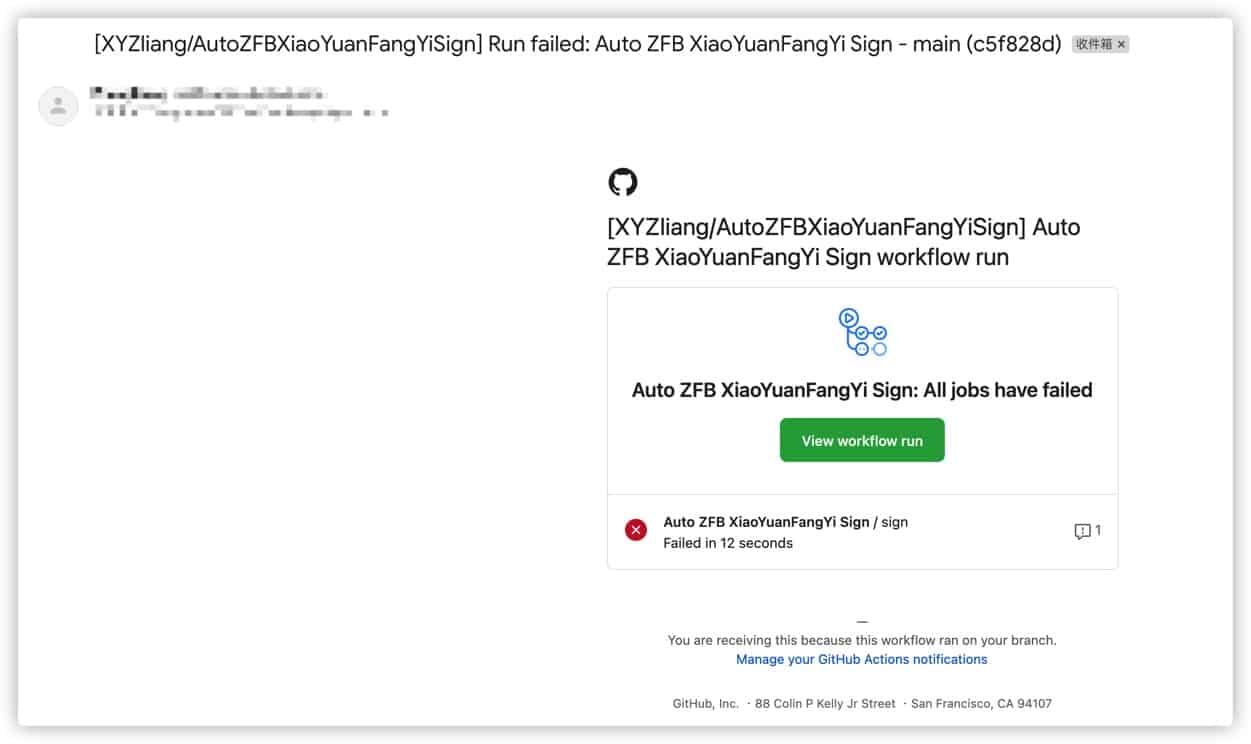The width and height of the screenshot is (1251, 744).
Task: Click the sender avatar icon
Action: click(x=58, y=106)
